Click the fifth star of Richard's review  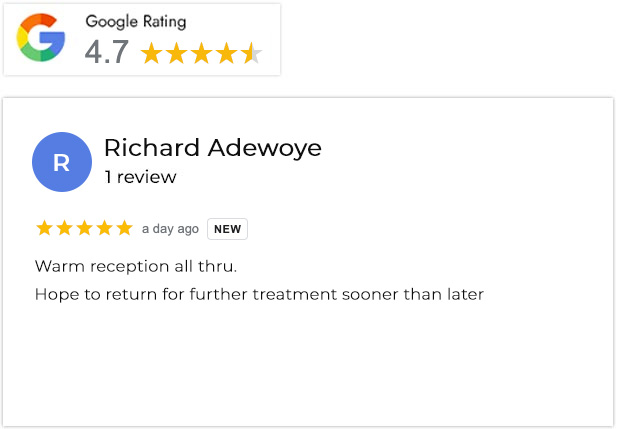[124, 228]
